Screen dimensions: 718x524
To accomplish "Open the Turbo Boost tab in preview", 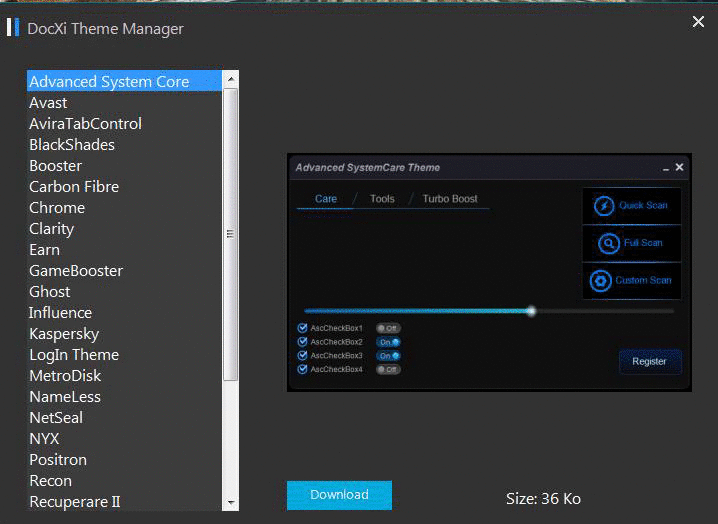I will 450,199.
